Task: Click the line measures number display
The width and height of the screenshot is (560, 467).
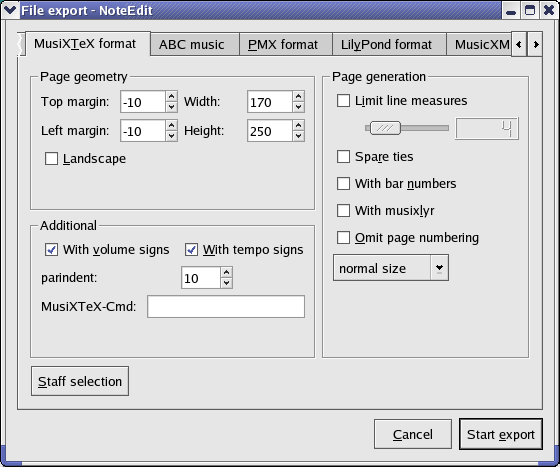Action: tap(487, 128)
